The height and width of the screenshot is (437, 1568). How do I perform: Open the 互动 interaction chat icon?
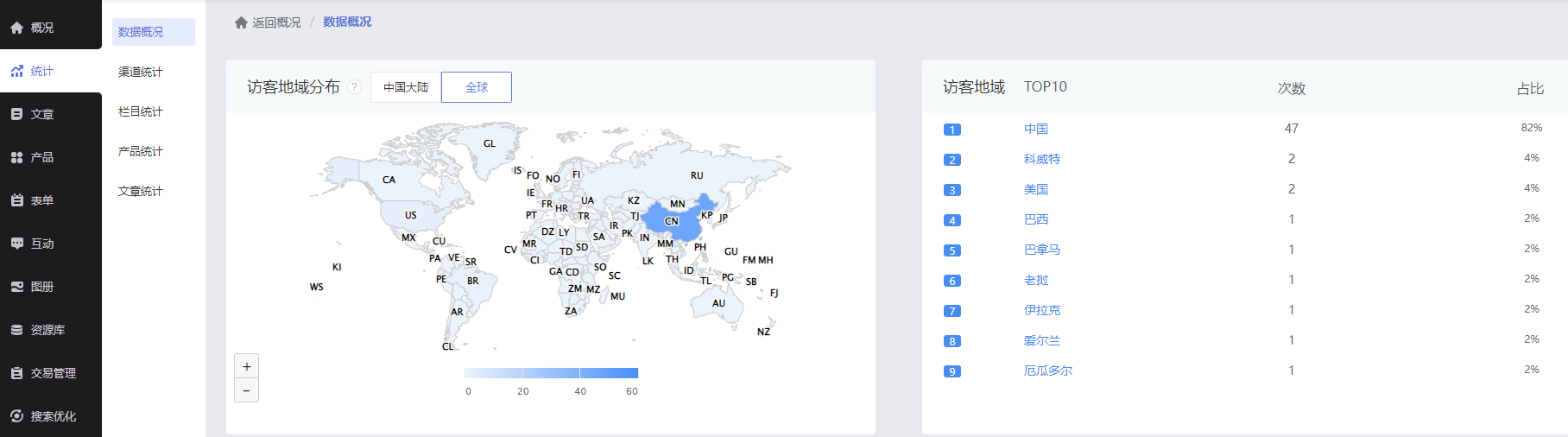(16, 244)
